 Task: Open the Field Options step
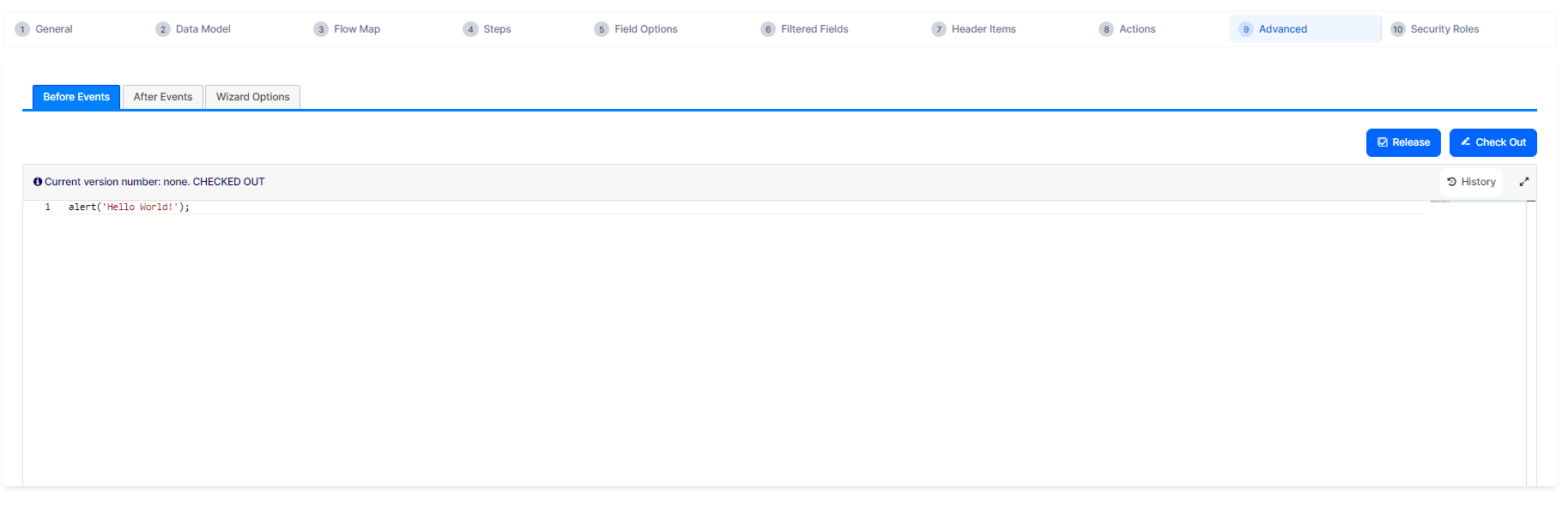(x=637, y=29)
